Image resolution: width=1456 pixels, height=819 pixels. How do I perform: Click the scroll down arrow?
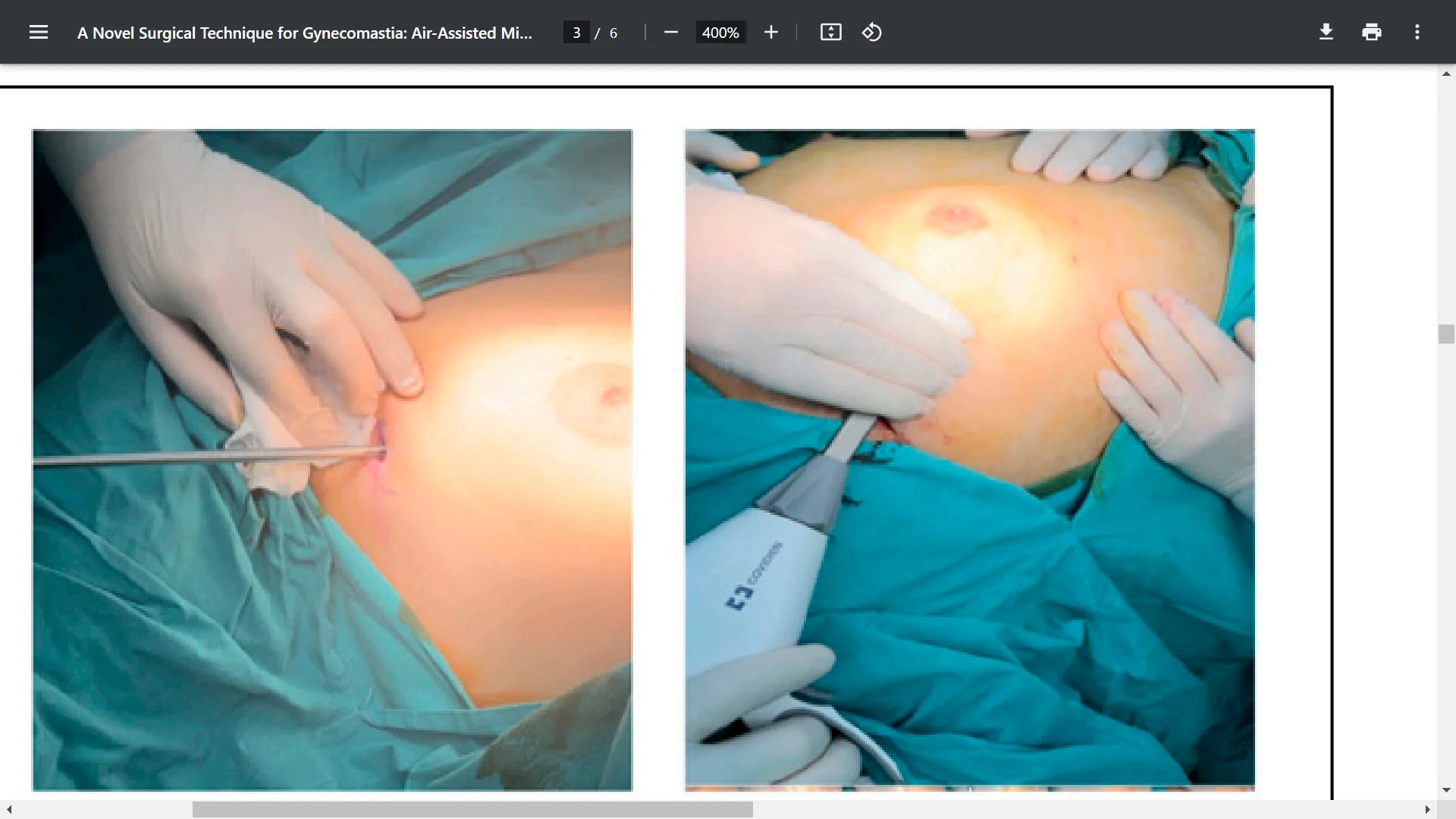[1446, 790]
